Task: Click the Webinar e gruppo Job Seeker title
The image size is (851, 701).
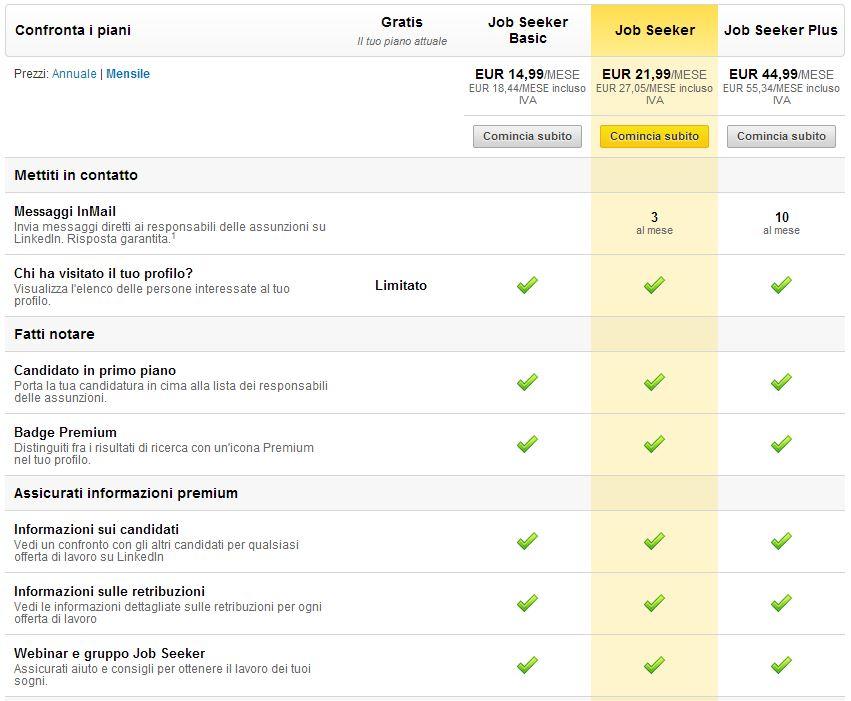Action: tap(110, 653)
